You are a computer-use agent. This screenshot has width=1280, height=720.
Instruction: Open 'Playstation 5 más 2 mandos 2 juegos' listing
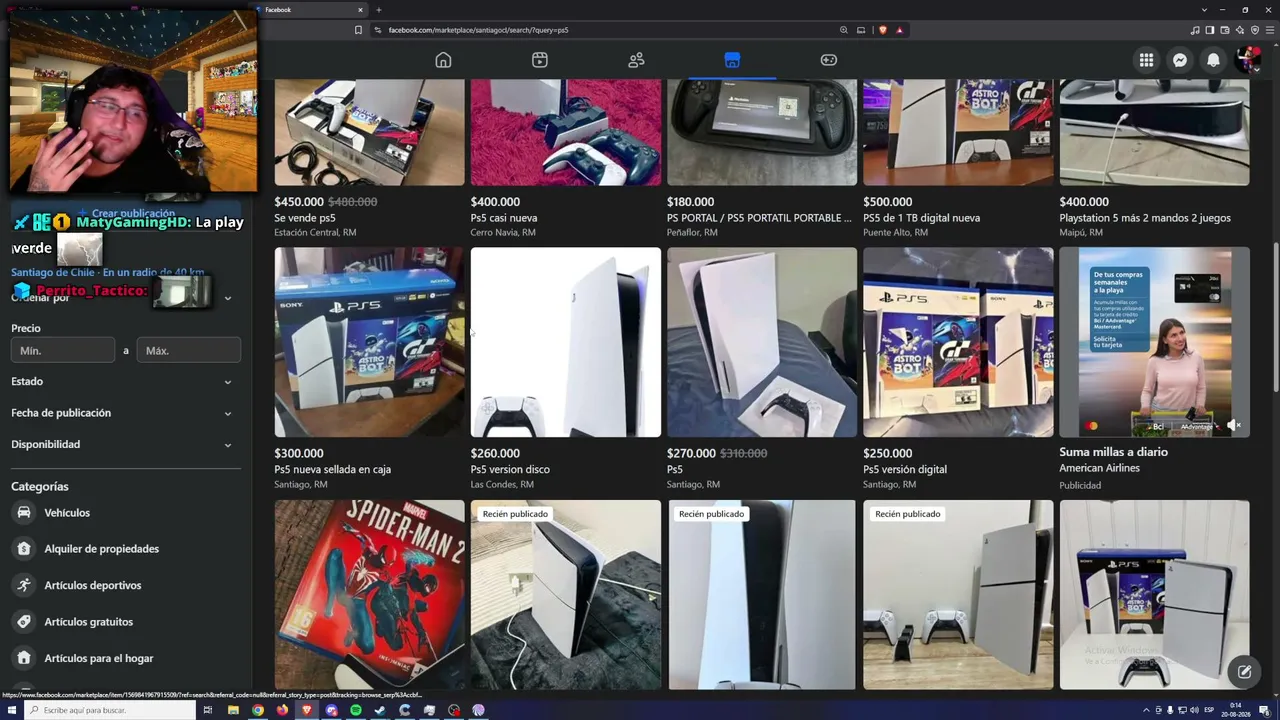pos(1145,218)
